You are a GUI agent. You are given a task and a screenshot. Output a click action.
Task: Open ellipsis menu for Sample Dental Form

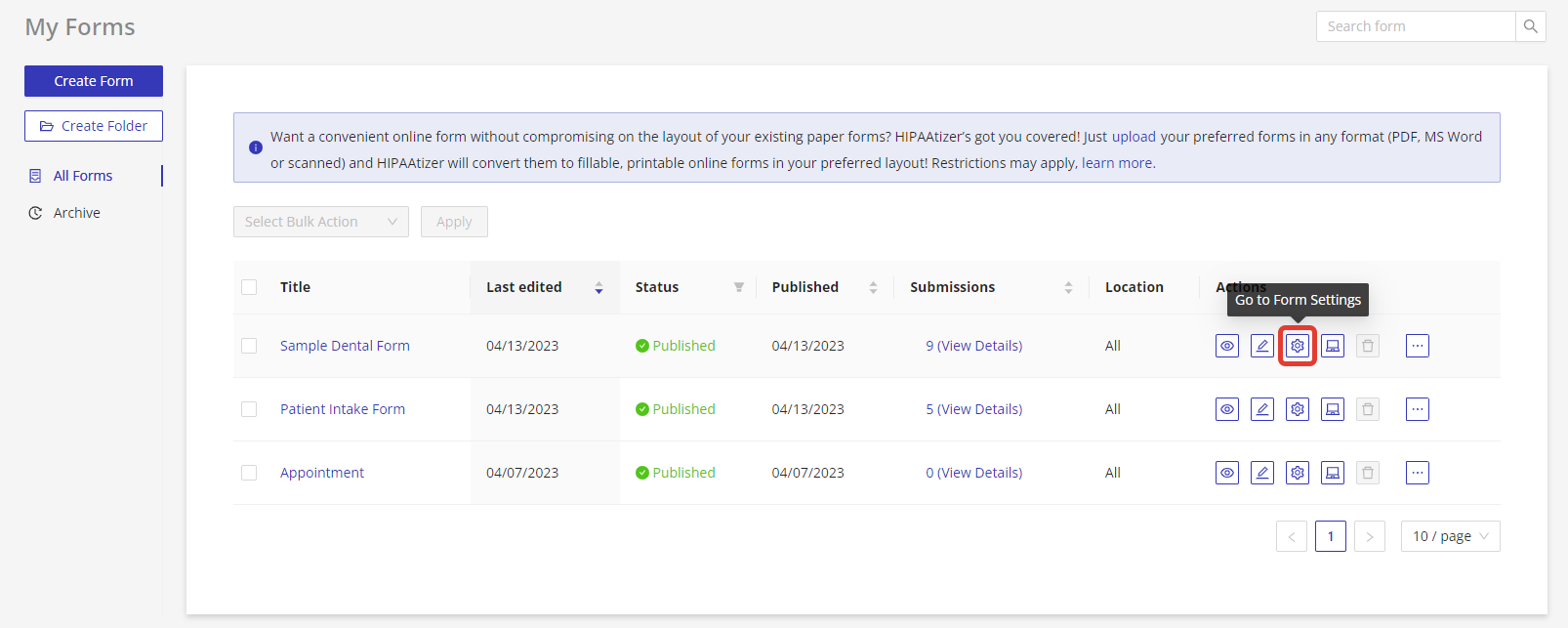pos(1417,346)
